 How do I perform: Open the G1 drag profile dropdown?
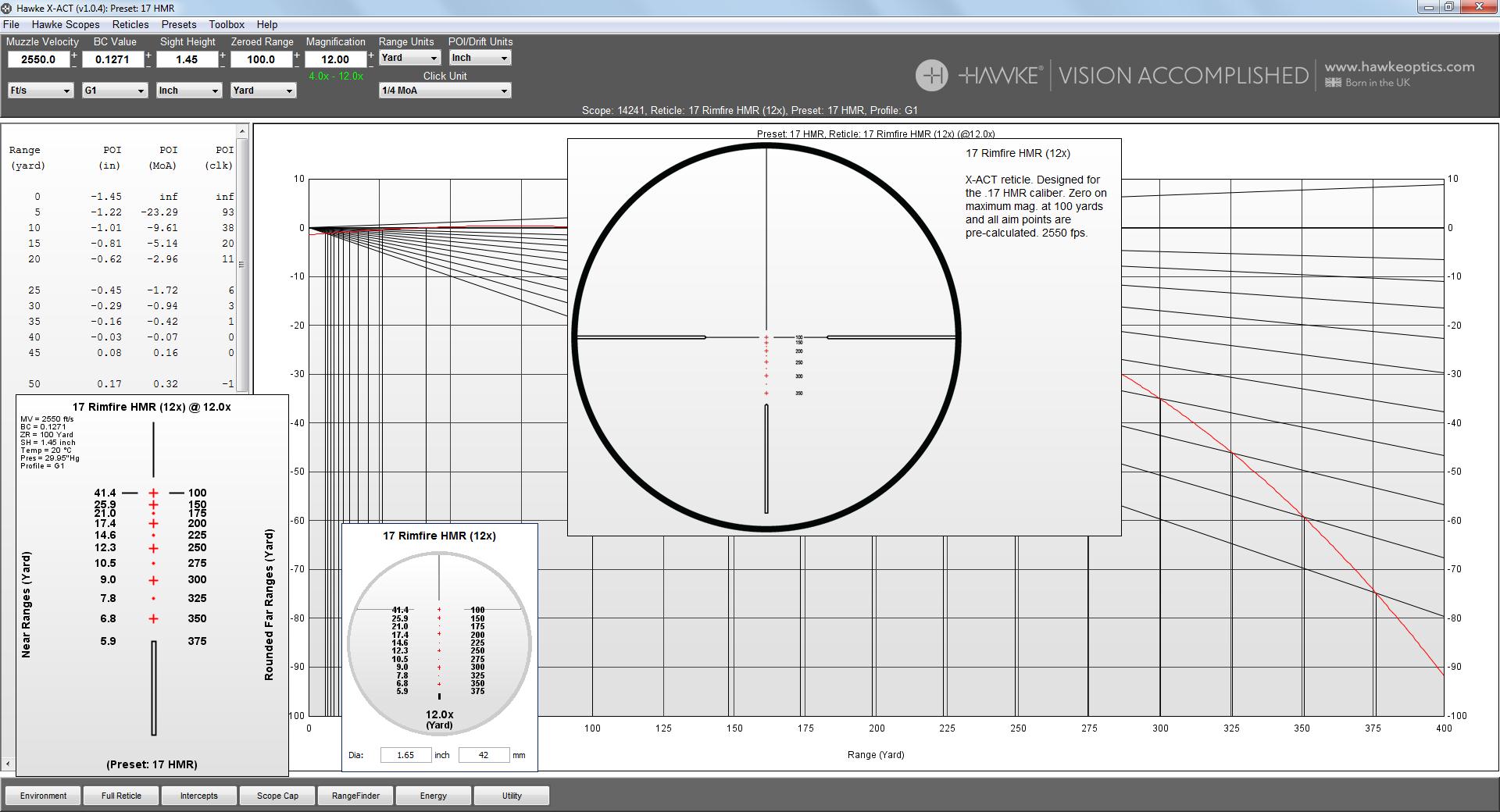click(115, 91)
